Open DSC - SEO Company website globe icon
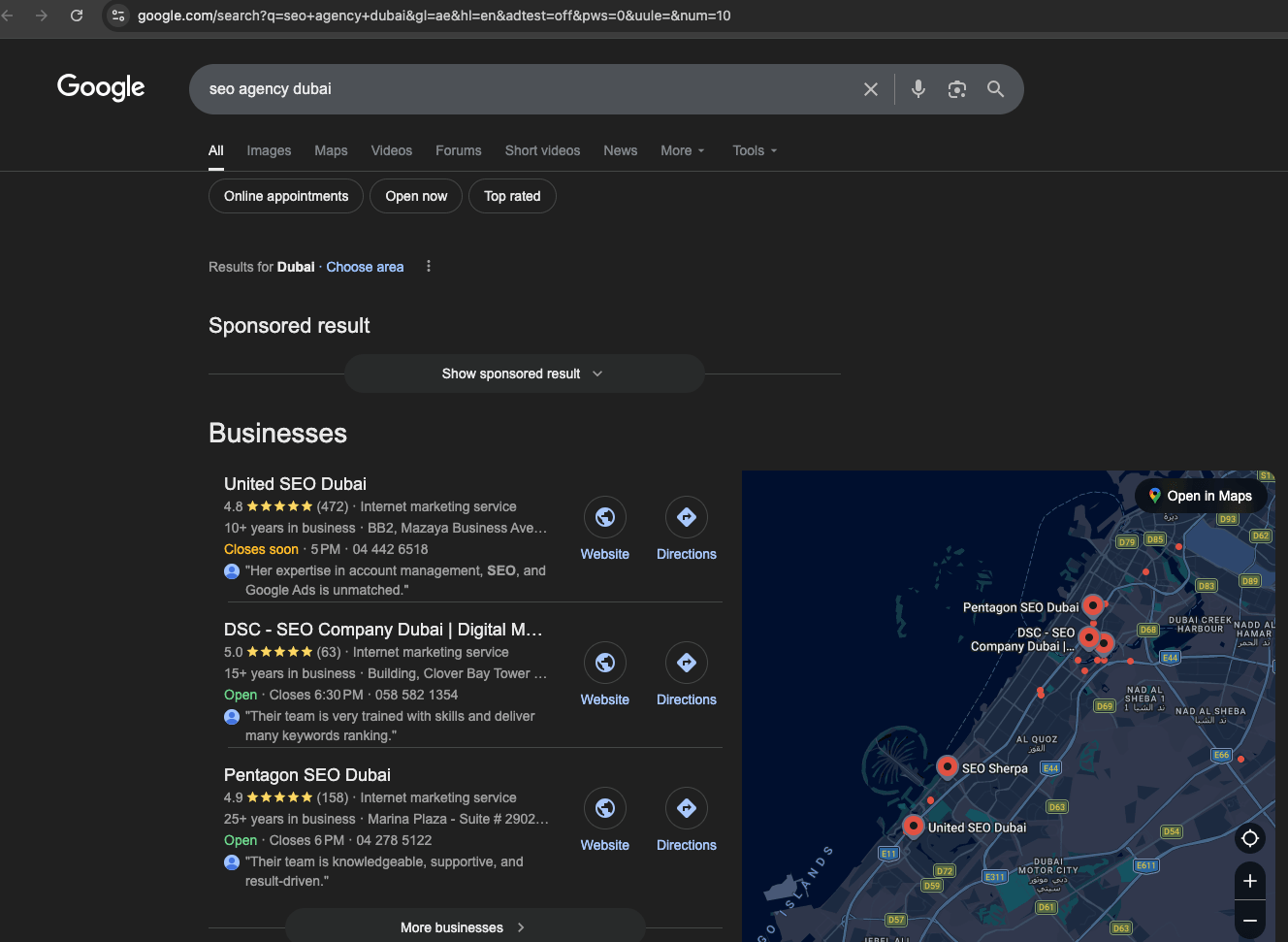This screenshot has width=1288, height=942. click(605, 663)
